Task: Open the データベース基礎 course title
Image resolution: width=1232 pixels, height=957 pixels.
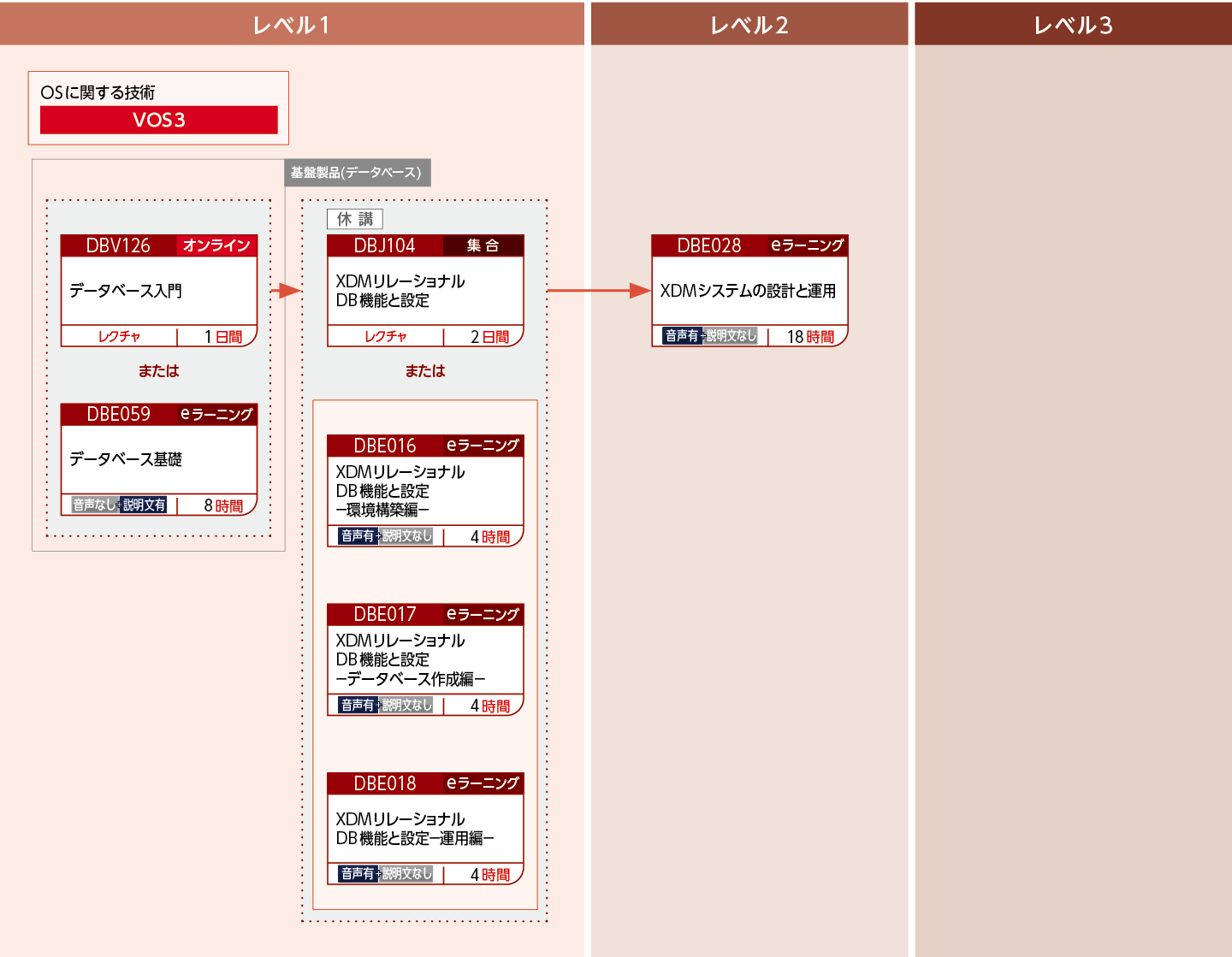Action: pos(126,459)
